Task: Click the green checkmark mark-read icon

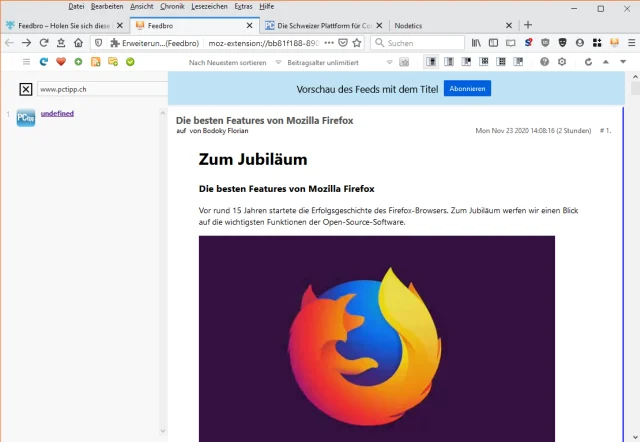Action: (x=130, y=62)
